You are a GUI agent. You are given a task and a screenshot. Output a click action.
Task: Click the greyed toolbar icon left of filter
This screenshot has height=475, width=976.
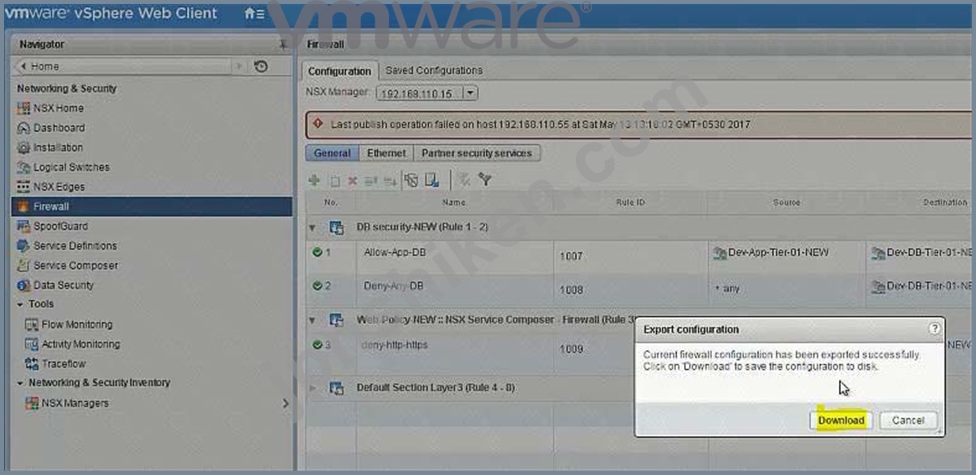pos(464,180)
